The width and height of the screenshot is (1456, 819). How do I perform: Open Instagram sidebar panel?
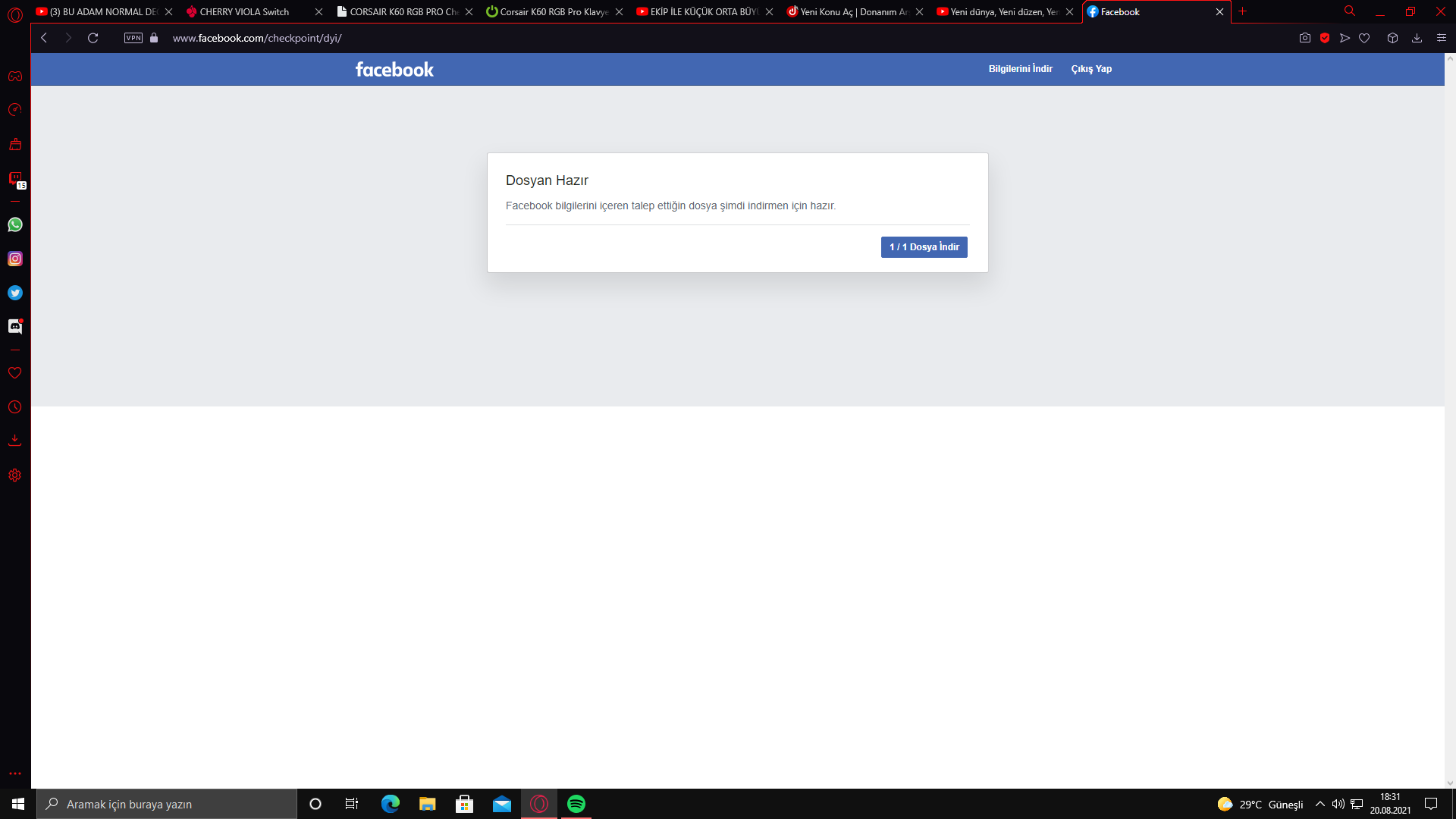(x=15, y=259)
